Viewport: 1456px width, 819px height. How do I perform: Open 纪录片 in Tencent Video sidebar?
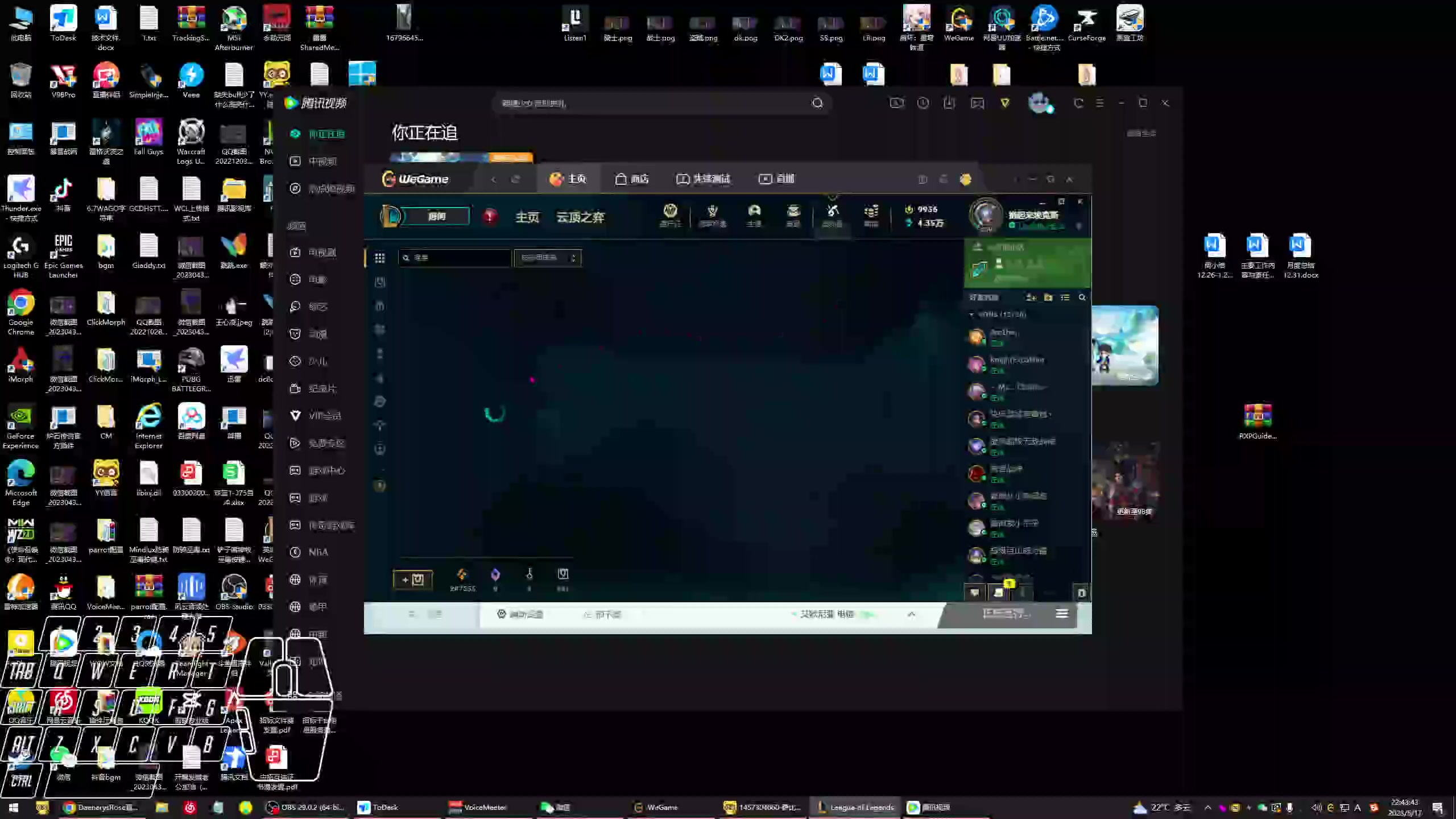pyautogui.click(x=314, y=388)
